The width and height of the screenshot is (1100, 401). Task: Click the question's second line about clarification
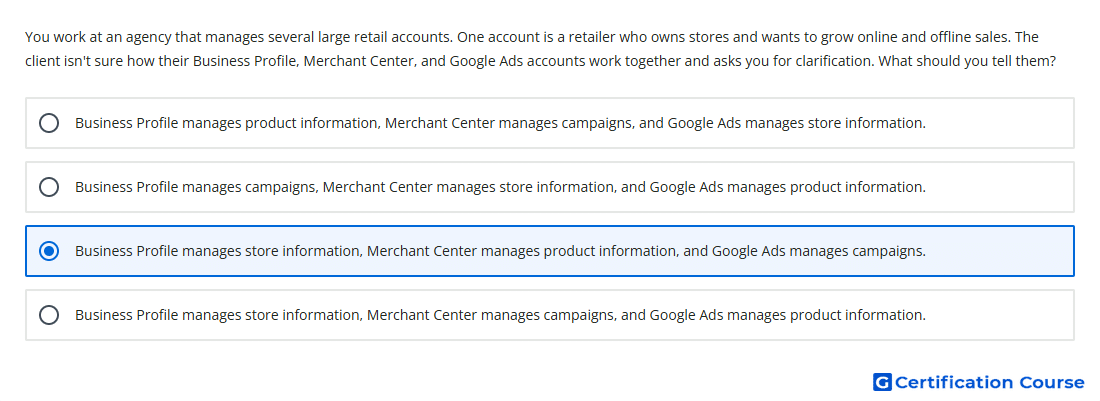point(540,61)
